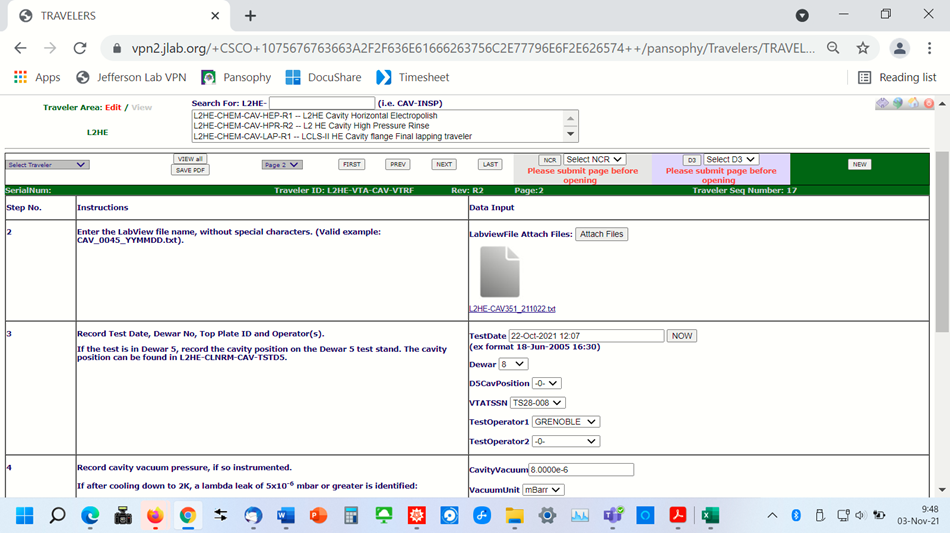Open the Chrome profile avatar menu
Viewport: 950px width, 533px height.
point(900,48)
